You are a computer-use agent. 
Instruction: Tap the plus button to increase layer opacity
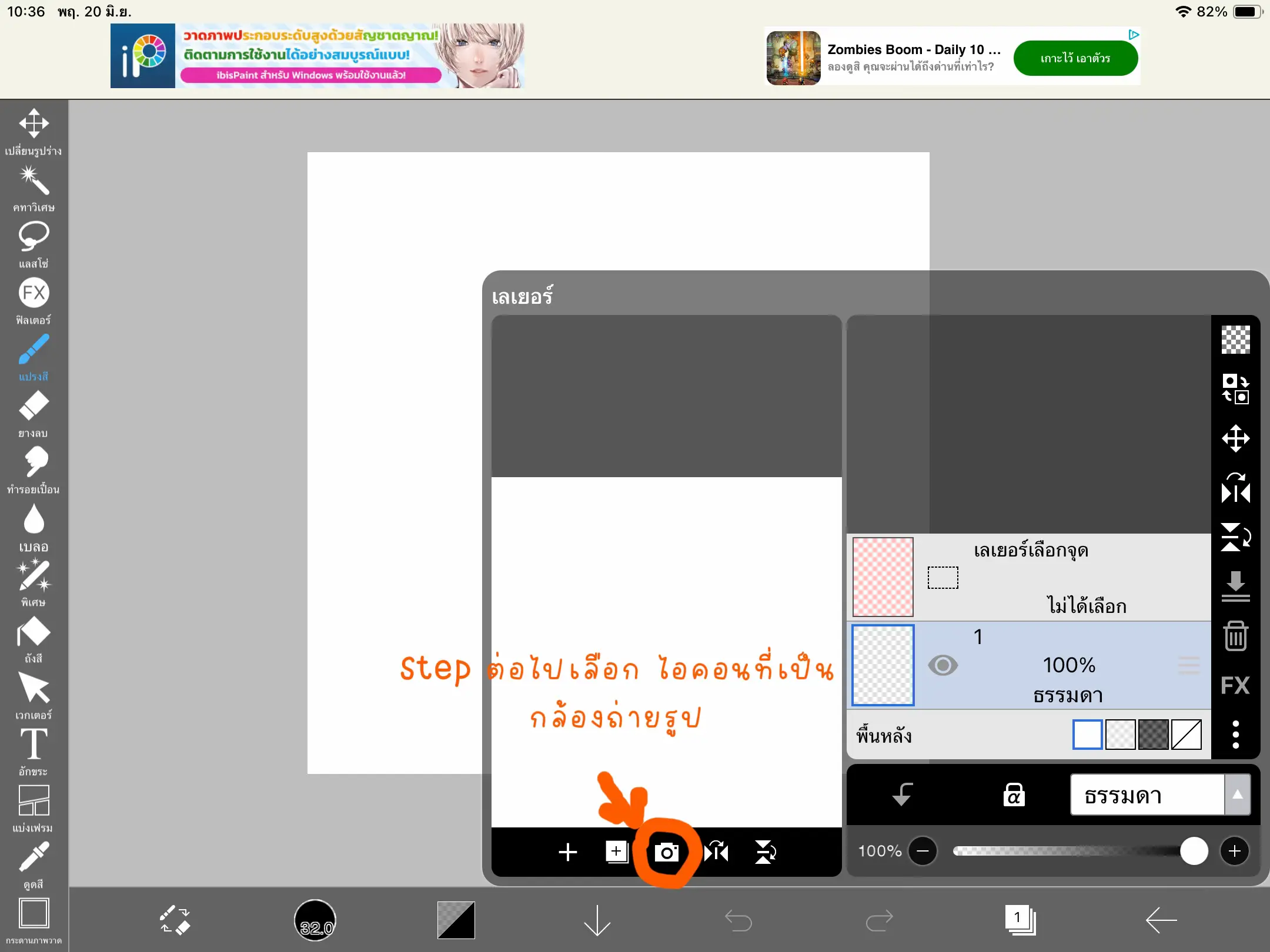coord(1235,851)
